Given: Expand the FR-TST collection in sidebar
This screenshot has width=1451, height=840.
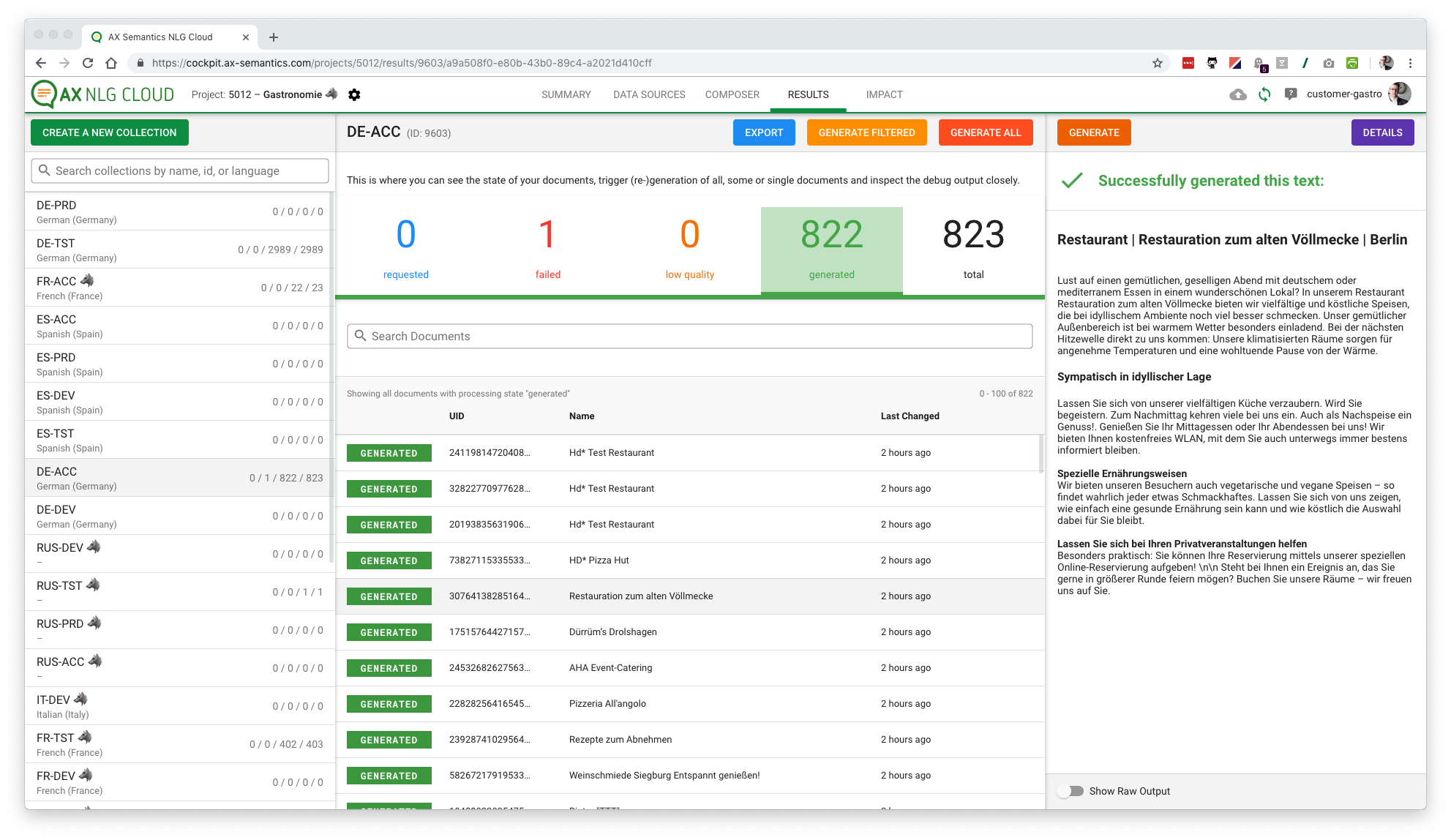Looking at the screenshot, I should coord(179,744).
